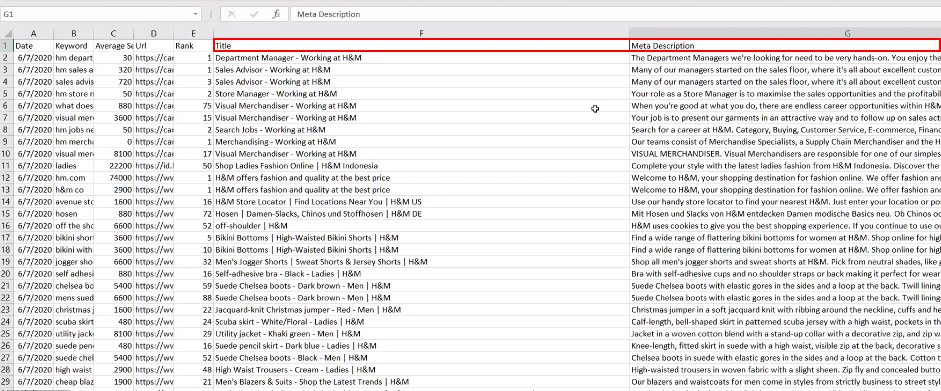
Task: Select column F header
Action: pos(421,34)
